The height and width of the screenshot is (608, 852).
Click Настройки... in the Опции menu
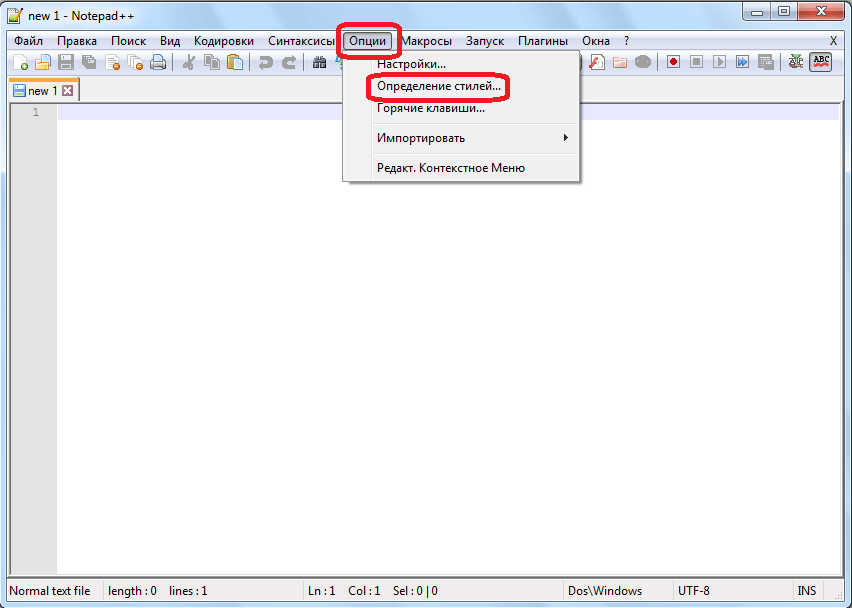(x=411, y=65)
